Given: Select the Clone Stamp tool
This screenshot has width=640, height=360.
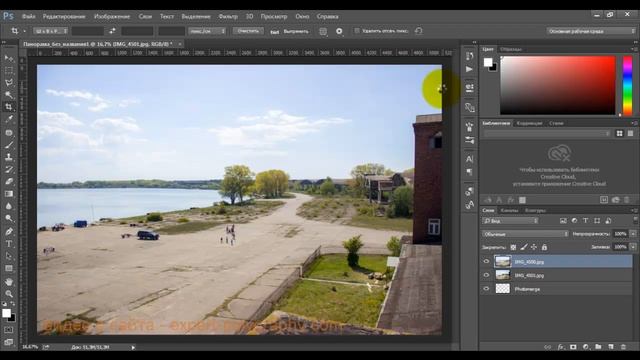Looking at the screenshot, I should [9, 157].
